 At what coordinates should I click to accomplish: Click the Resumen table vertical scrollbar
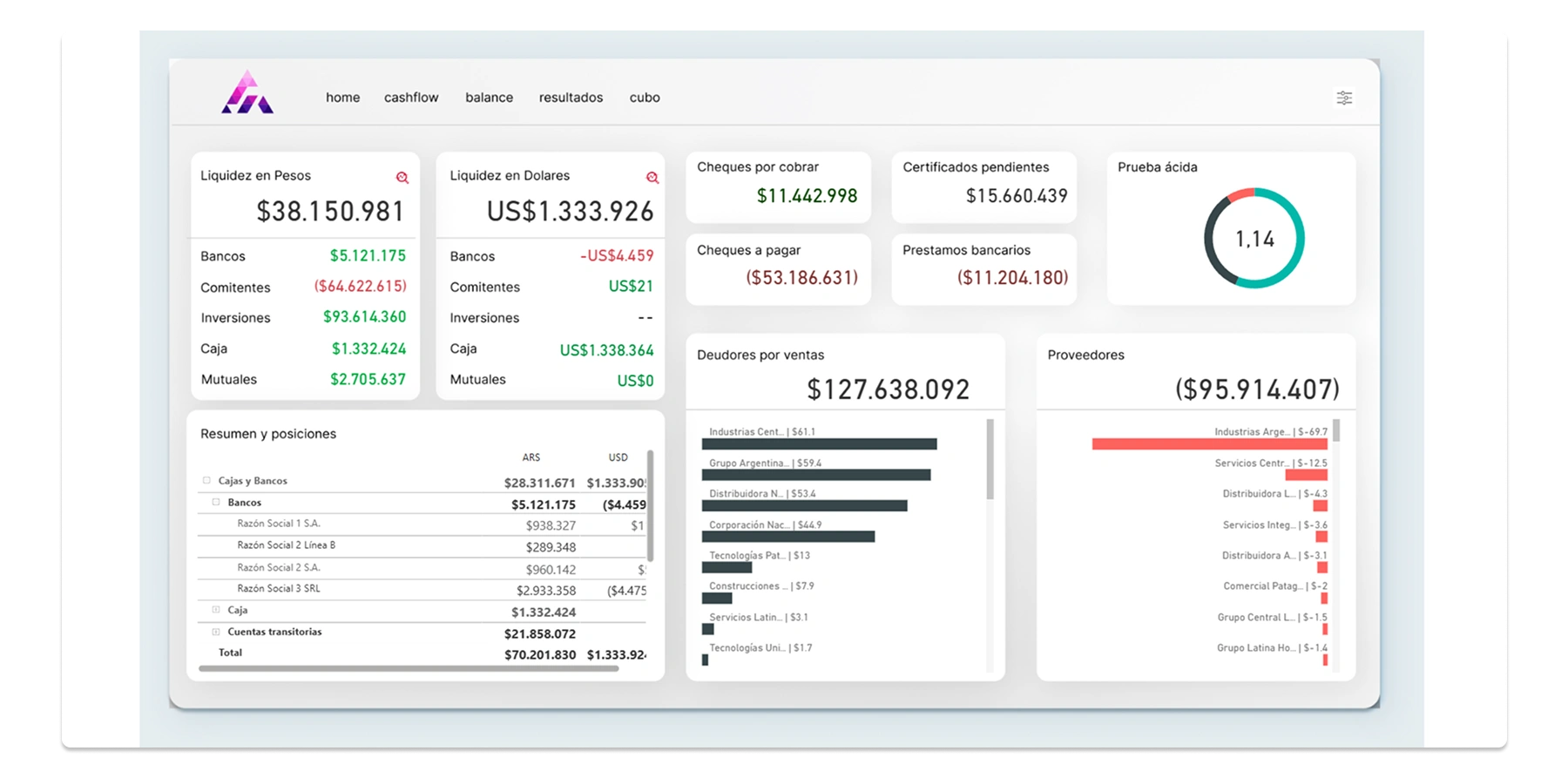650,505
